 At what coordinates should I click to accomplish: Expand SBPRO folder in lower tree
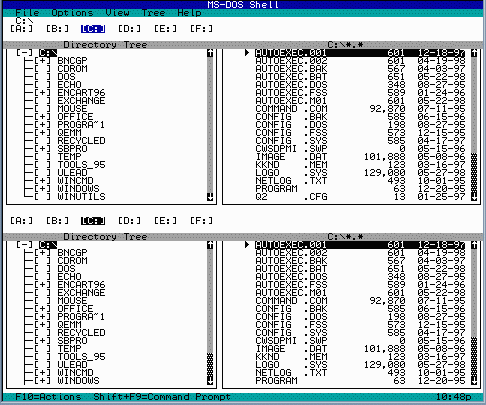(x=43, y=341)
